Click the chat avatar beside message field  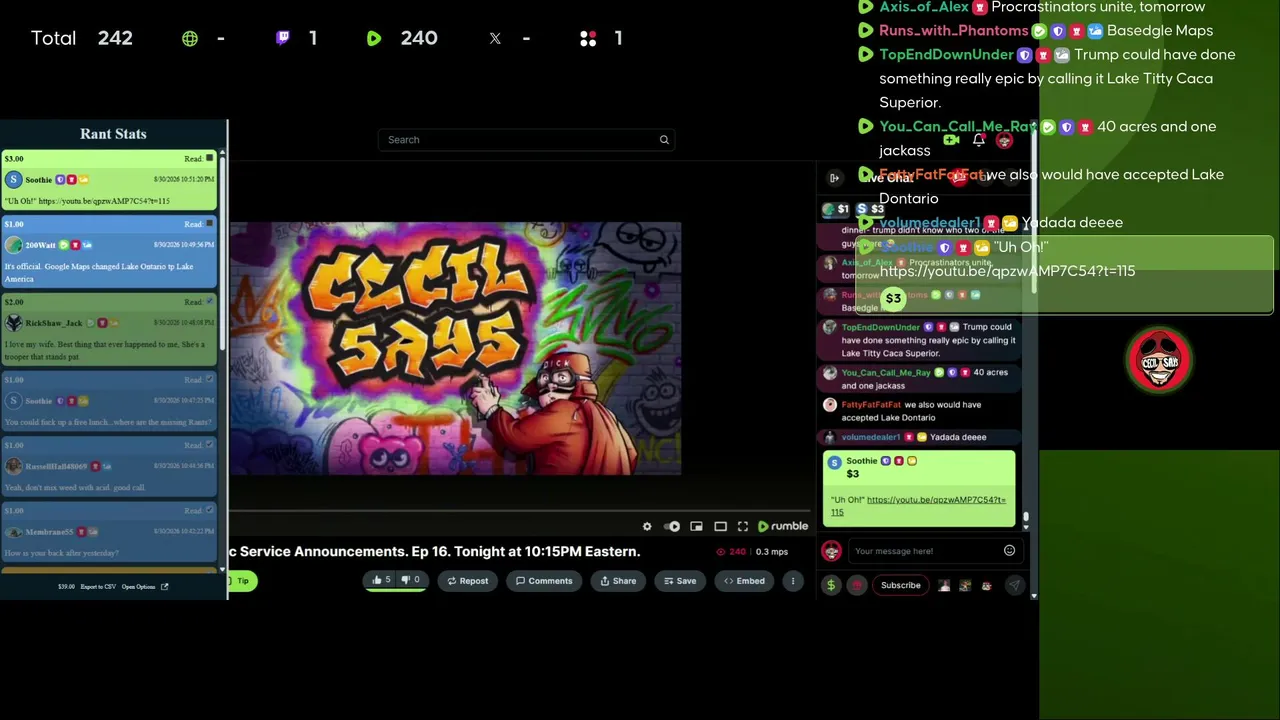(831, 551)
